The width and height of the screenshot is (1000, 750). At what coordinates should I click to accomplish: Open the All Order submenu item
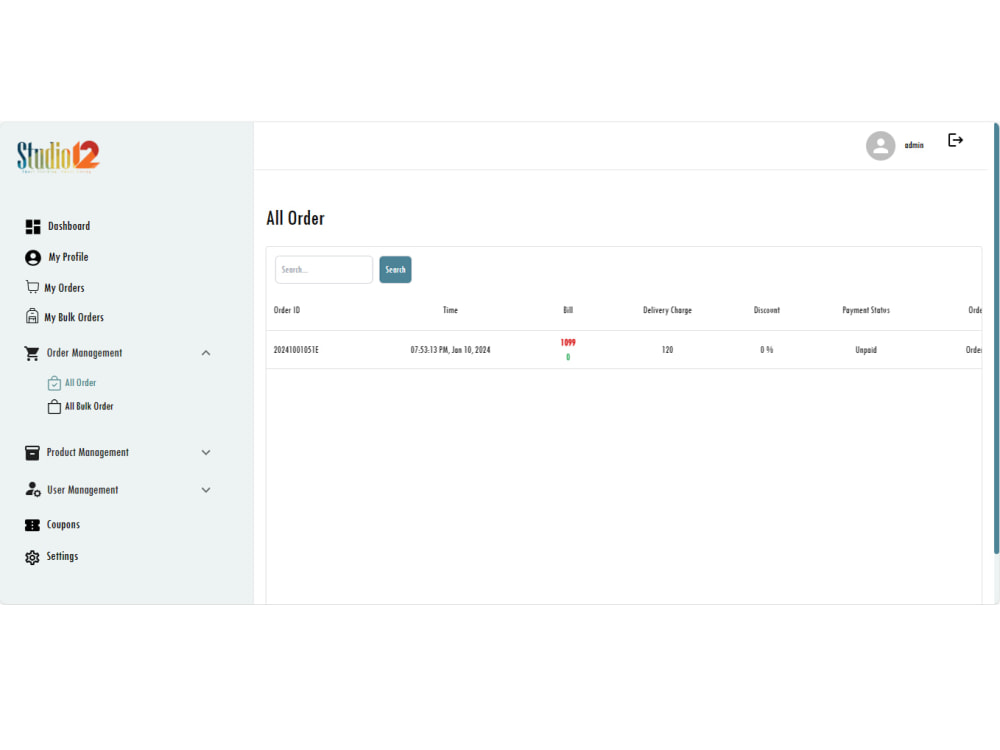pyautogui.click(x=80, y=383)
